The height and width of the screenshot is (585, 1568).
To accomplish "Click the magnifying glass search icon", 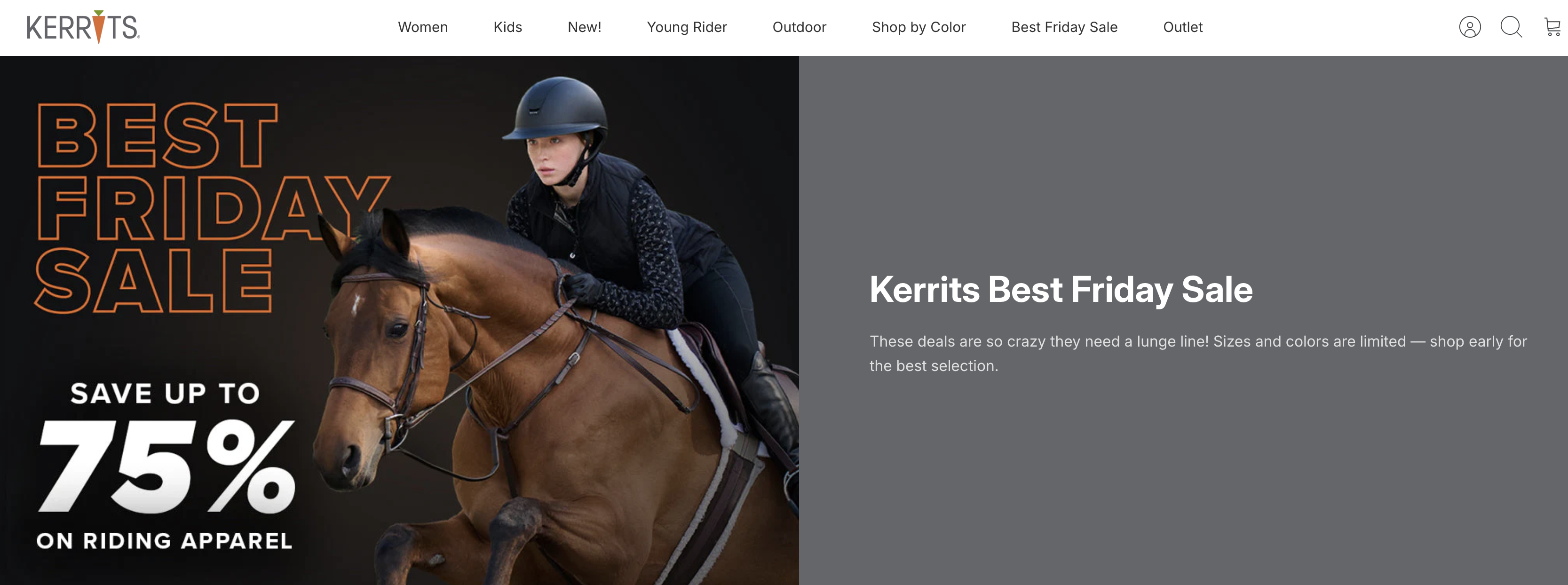I will pos(1511,27).
